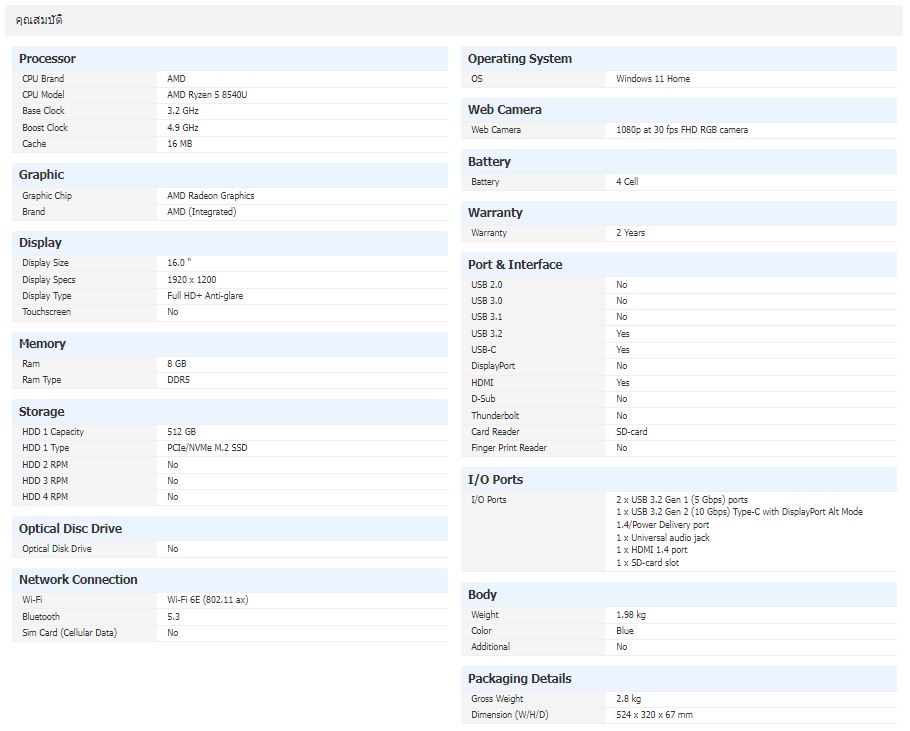Viewport: 910px width, 731px height.
Task: Click the "Touchscreen" row label
Action: tap(46, 312)
